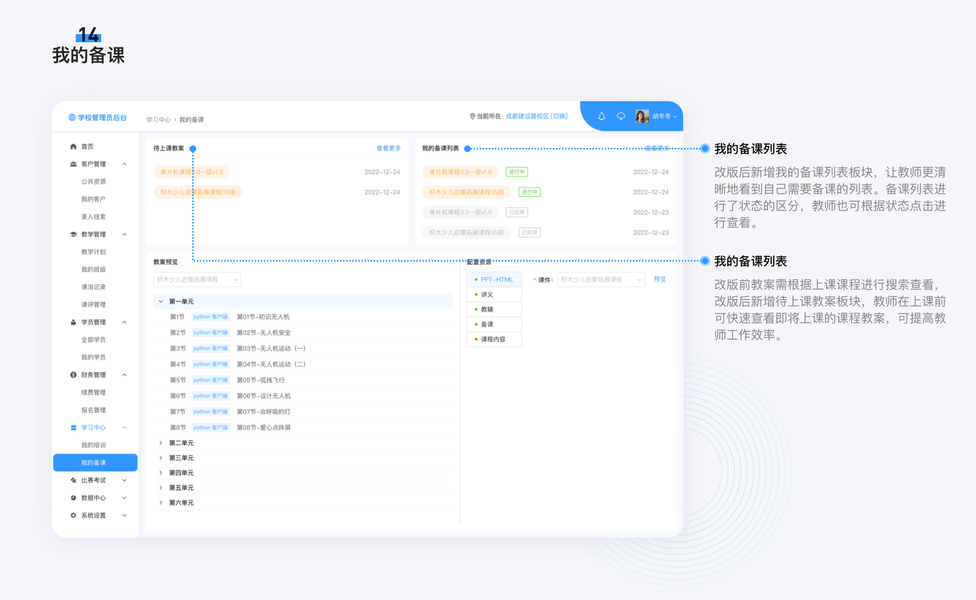
Task: Go to 我的培训 in sidebar
Action: (x=93, y=445)
